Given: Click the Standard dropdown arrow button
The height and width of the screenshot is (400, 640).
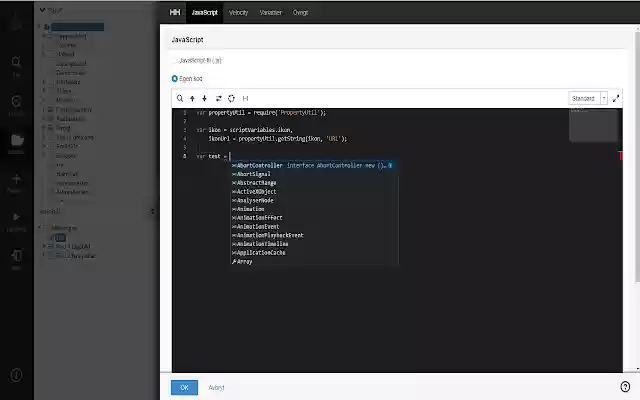Looking at the screenshot, I should [x=604, y=98].
